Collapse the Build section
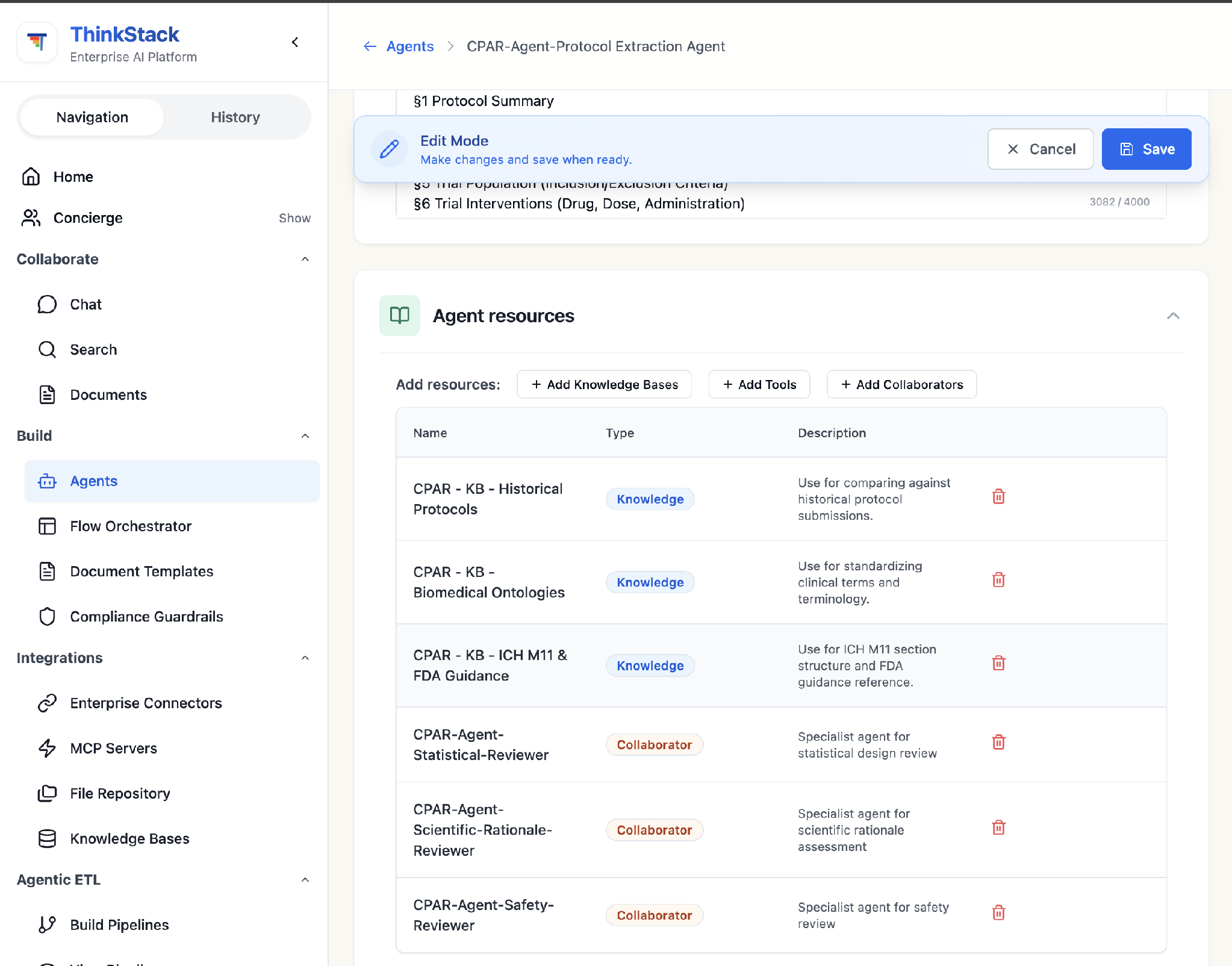The height and width of the screenshot is (966, 1232). pos(305,435)
